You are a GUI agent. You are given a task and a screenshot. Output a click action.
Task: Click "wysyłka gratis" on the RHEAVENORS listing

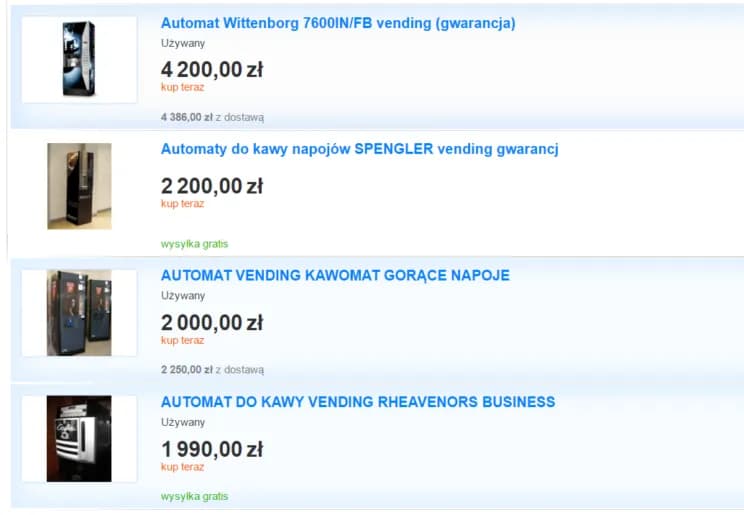click(194, 496)
